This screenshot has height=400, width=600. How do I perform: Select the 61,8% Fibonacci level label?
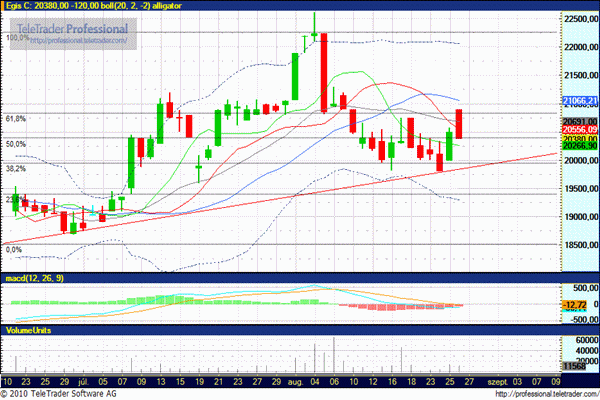pos(14,119)
